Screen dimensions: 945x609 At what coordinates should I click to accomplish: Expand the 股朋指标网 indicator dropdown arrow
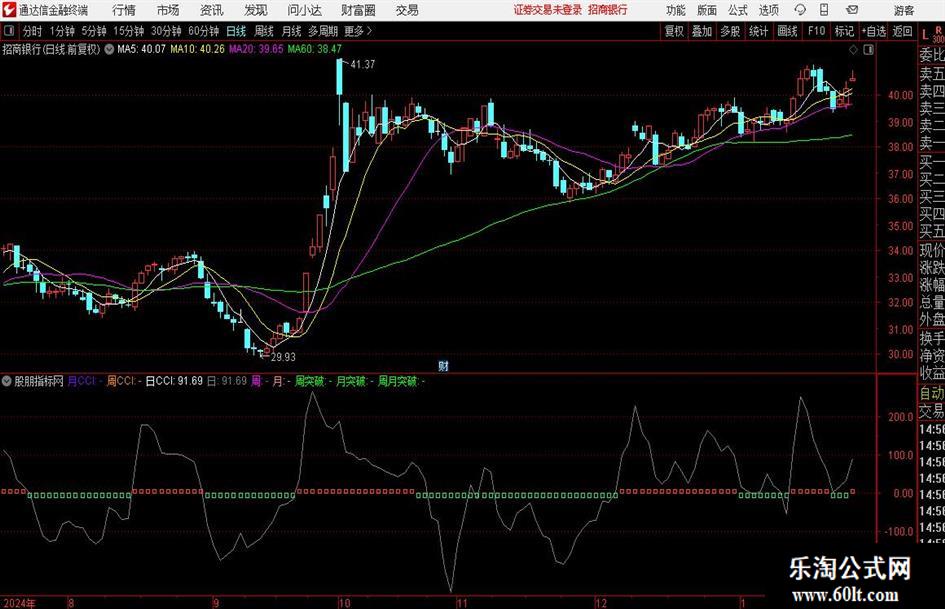(x=7, y=381)
